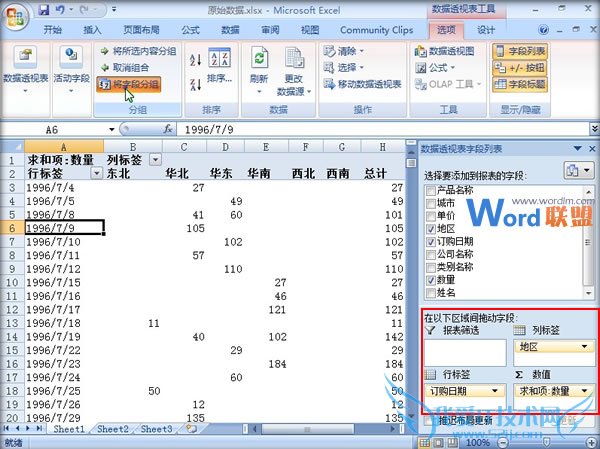Image resolution: width=600 pixels, height=449 pixels.
Task: Open the 开始 (Home) ribbon tab
Action: pyautogui.click(x=53, y=30)
